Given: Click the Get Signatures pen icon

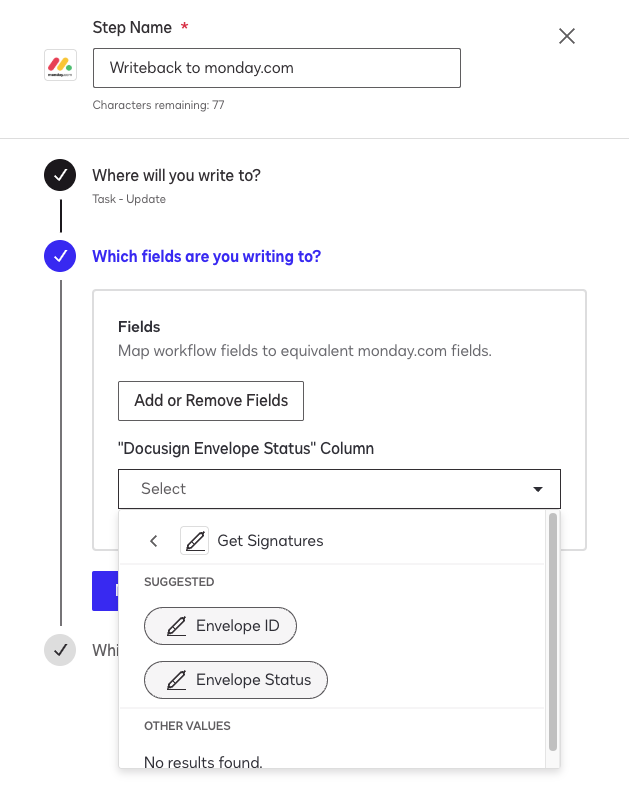Looking at the screenshot, I should tap(194, 541).
